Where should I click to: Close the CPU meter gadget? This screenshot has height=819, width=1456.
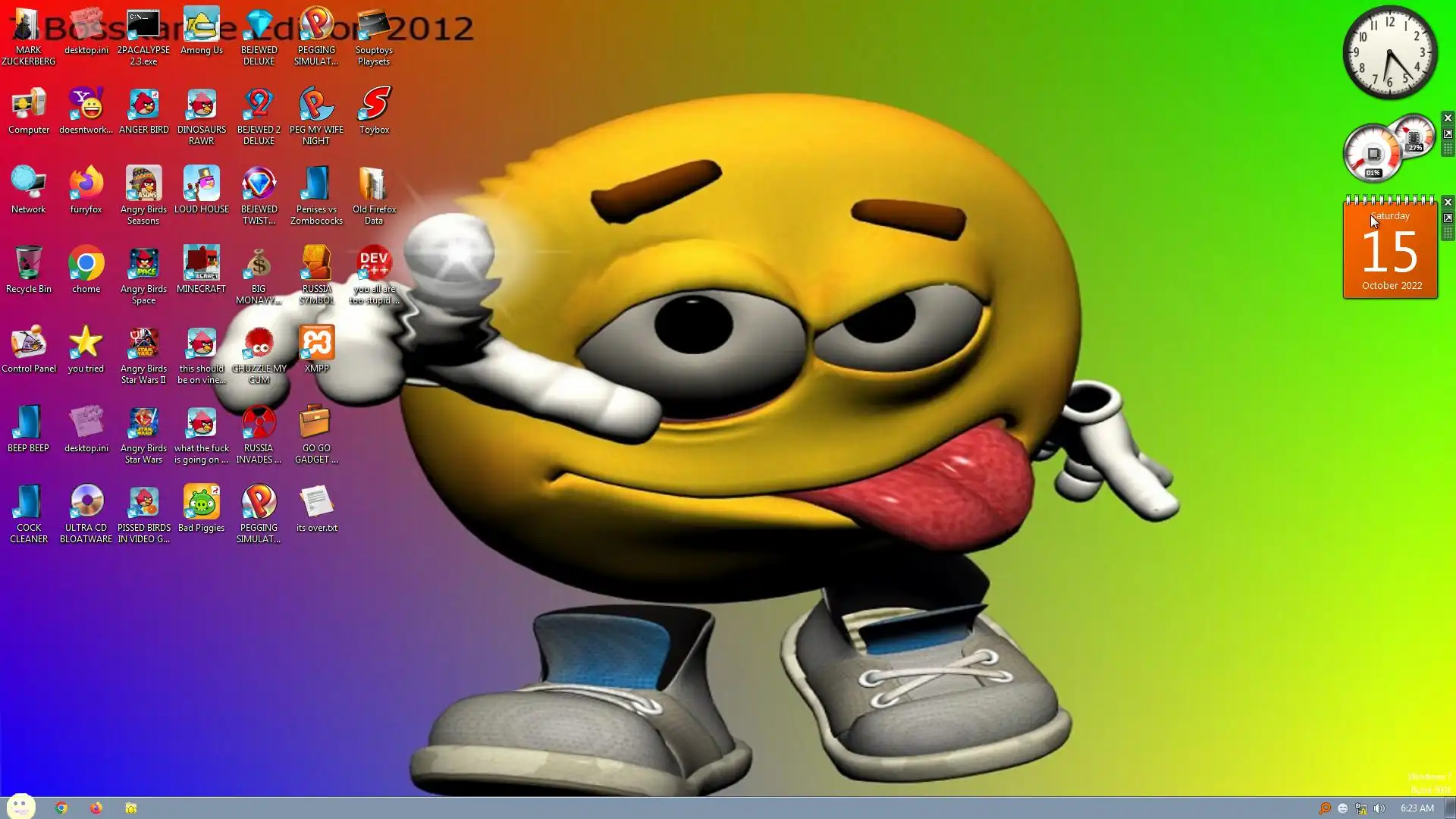[x=1448, y=118]
